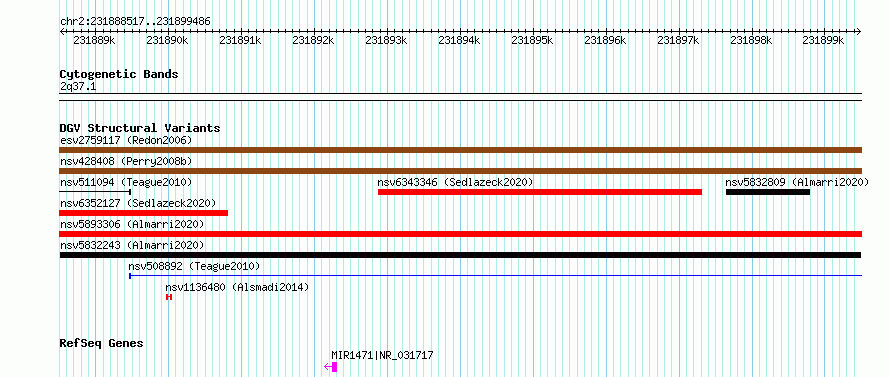
Task: Click the 231894k ruler tick label
Action: [459, 40]
